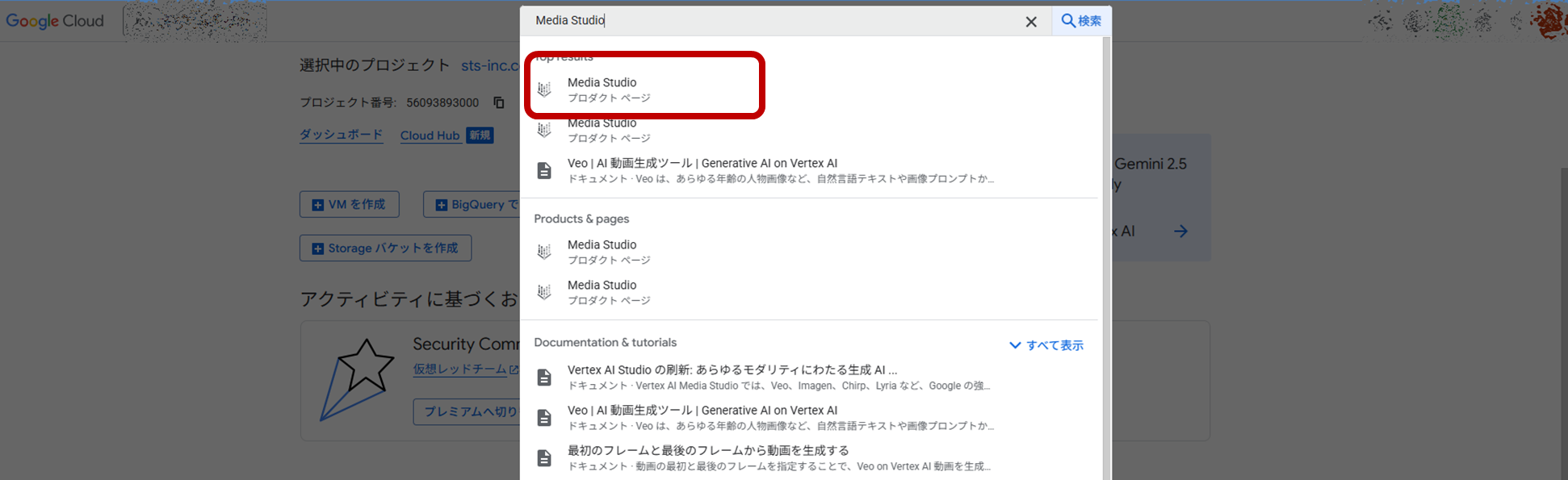The height and width of the screenshot is (480, 1568).
Task: Click the 検索 search button
Action: [1081, 21]
